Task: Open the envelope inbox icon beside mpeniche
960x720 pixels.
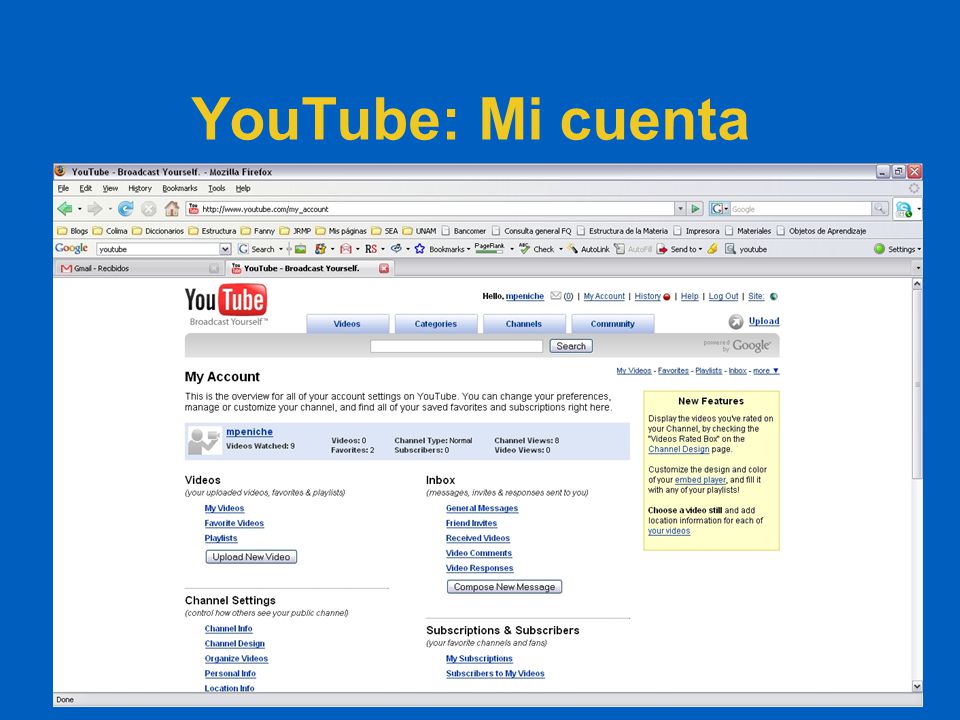Action: (x=556, y=296)
